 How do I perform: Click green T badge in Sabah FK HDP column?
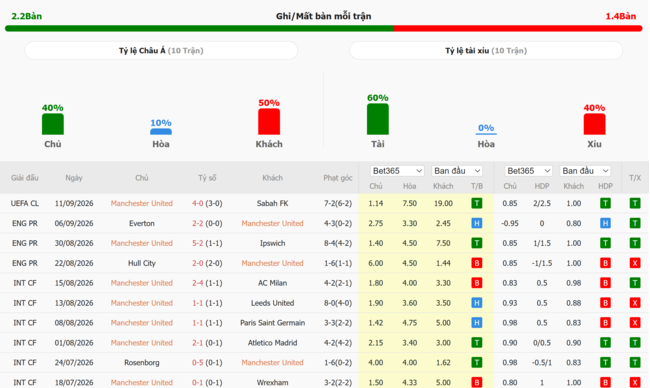(x=605, y=204)
